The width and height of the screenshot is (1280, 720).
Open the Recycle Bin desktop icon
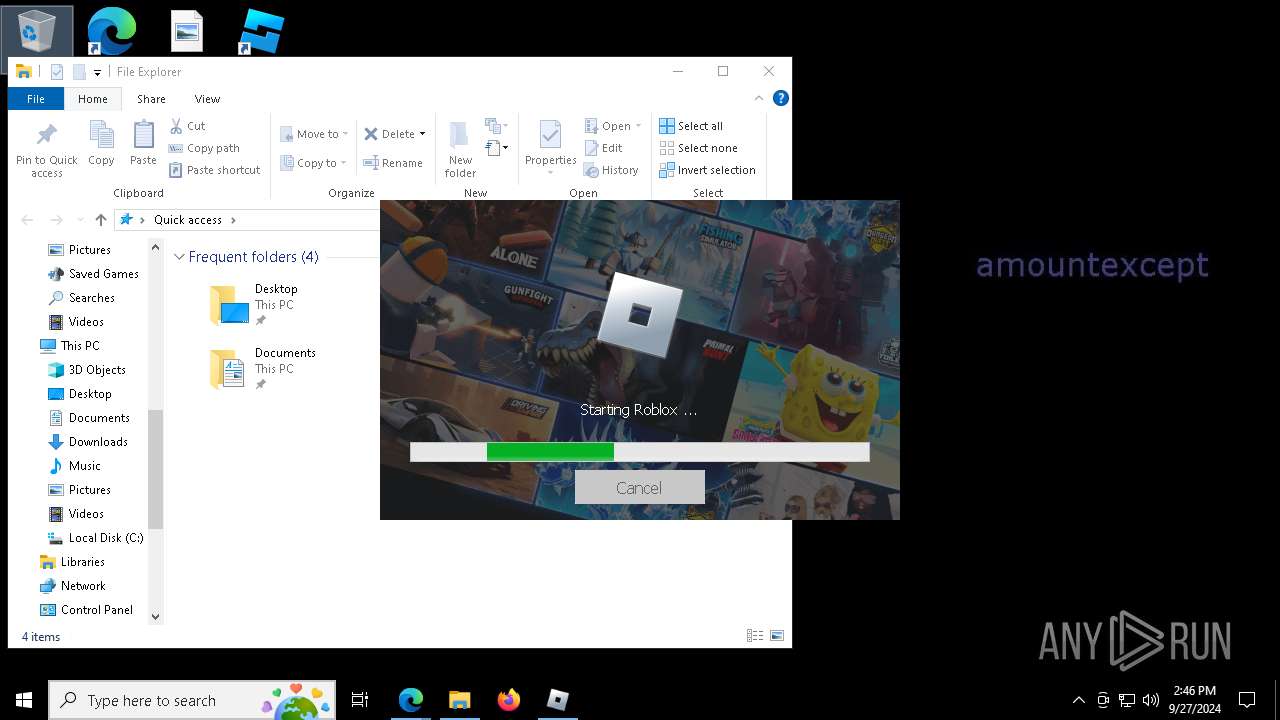[36, 30]
